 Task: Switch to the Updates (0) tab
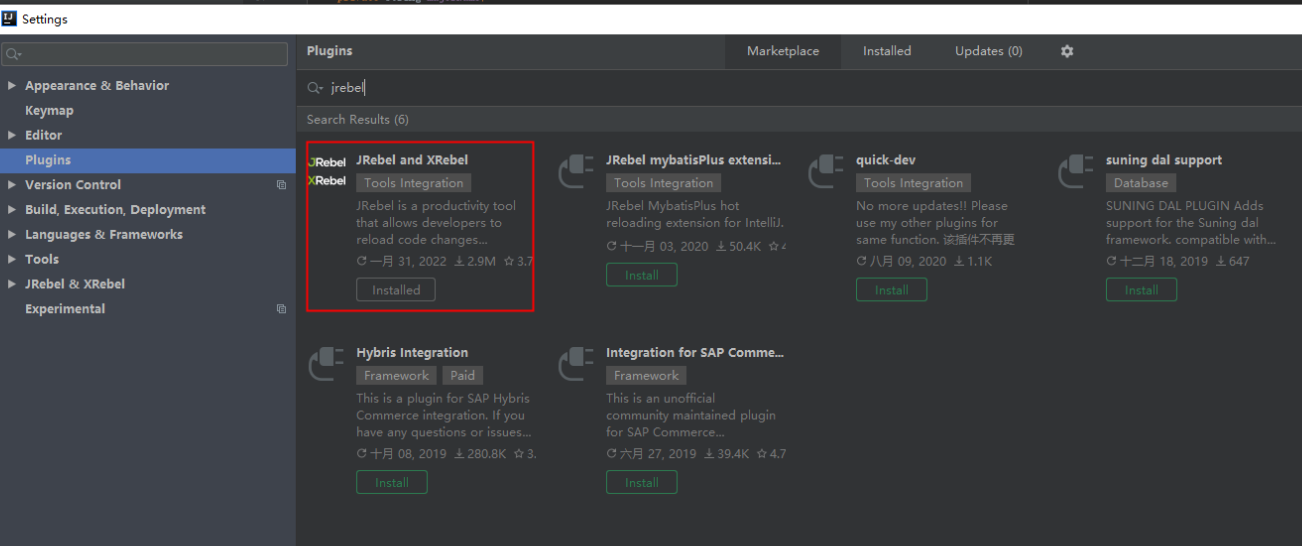(x=988, y=51)
